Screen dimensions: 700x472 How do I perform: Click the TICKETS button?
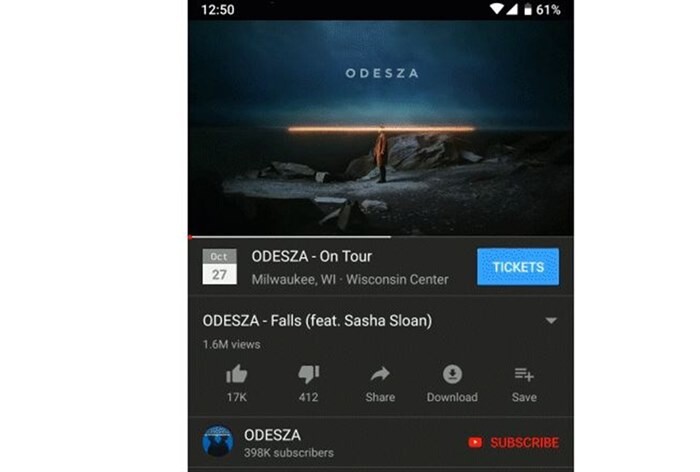click(x=518, y=267)
